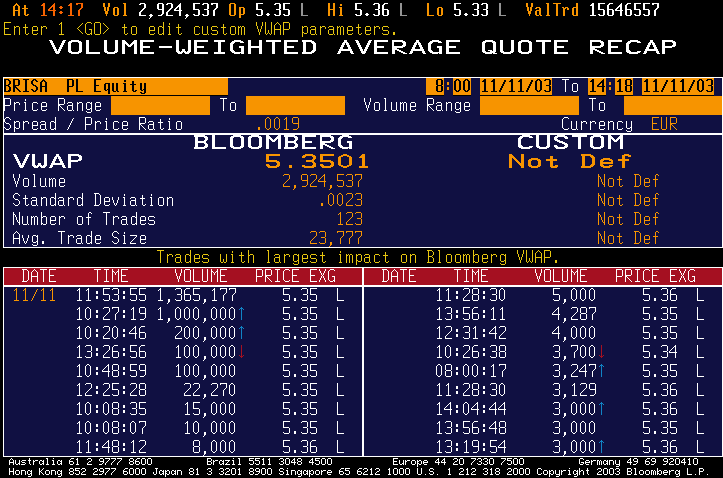Select the 10:08:07 trade of 10,000
Viewport: 723px width, 478px height.
click(183, 428)
